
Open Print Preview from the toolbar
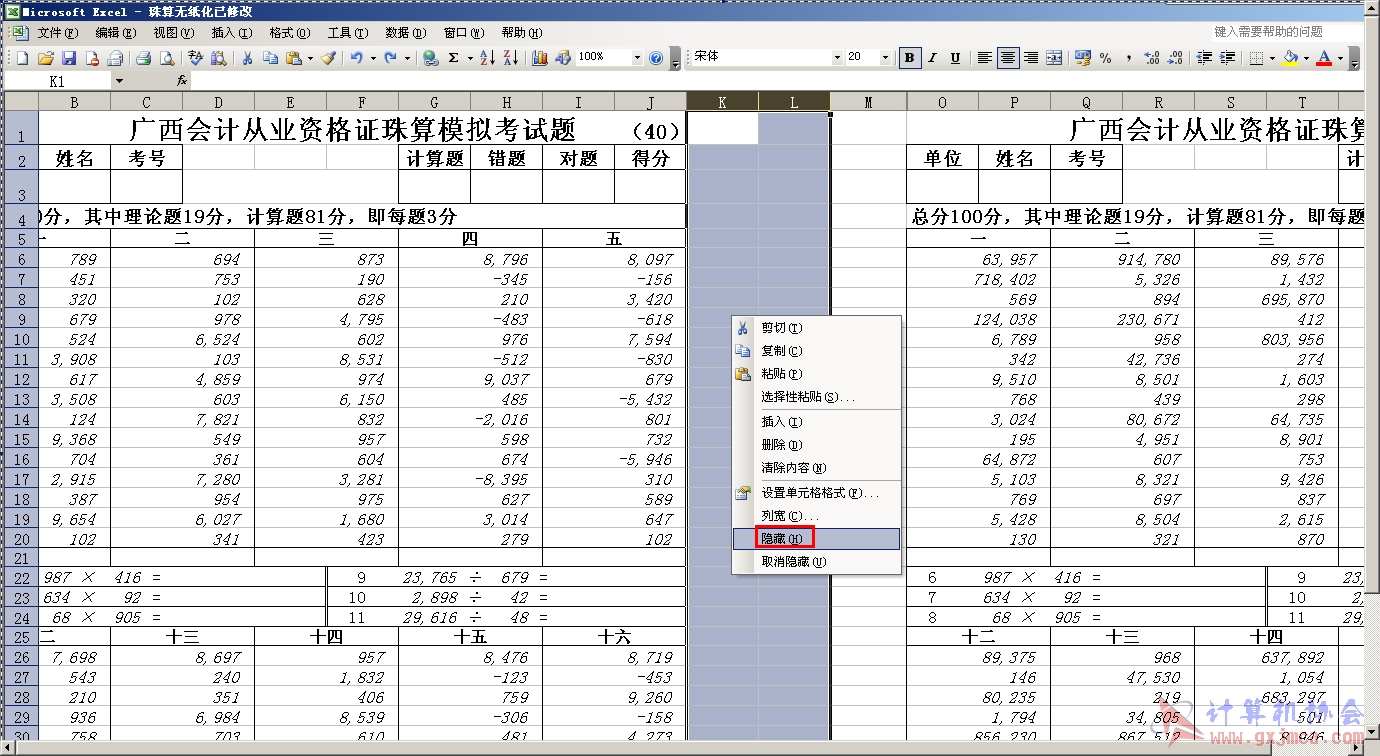(x=167, y=58)
